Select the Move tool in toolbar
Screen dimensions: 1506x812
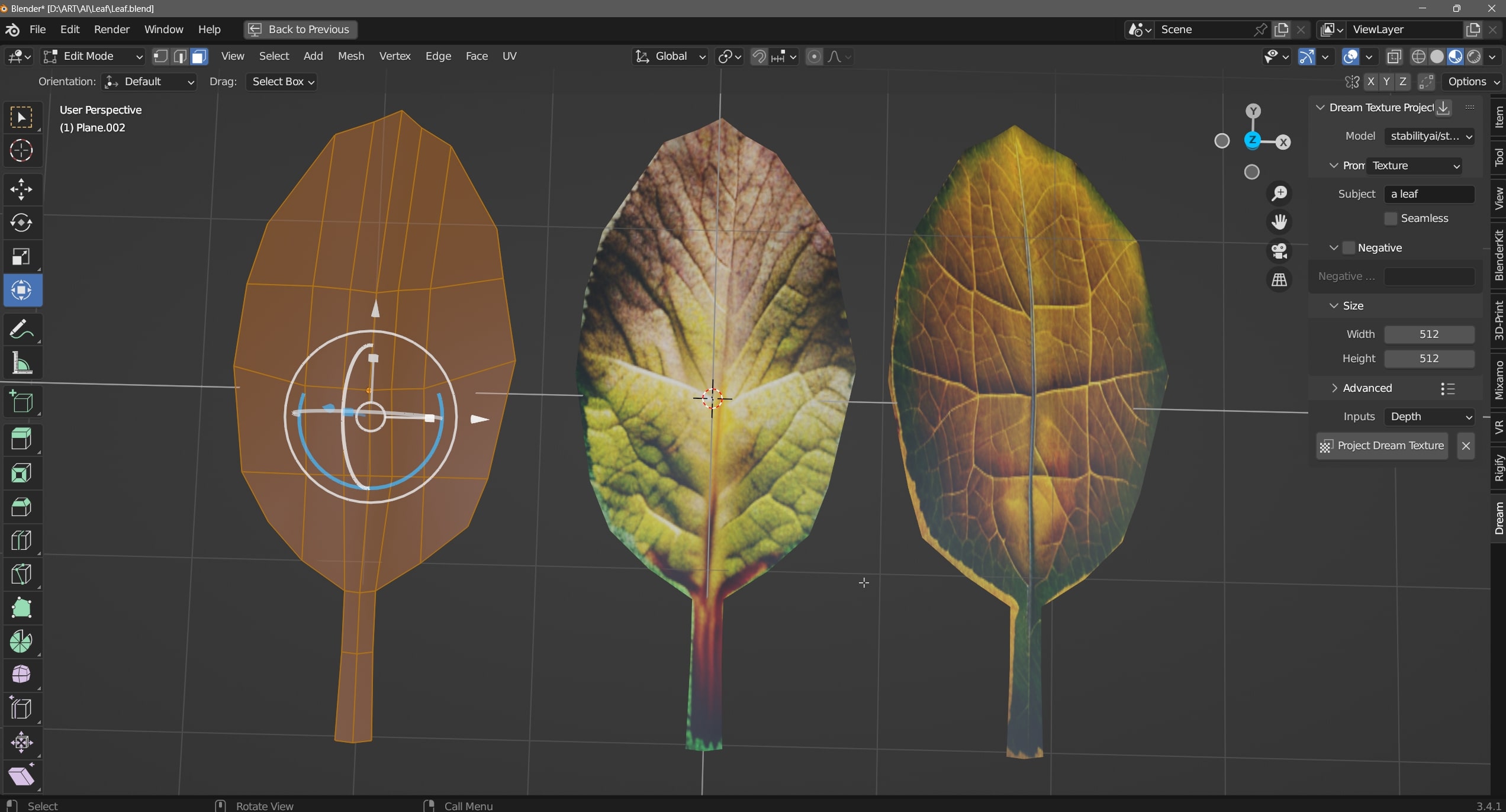pos(21,189)
